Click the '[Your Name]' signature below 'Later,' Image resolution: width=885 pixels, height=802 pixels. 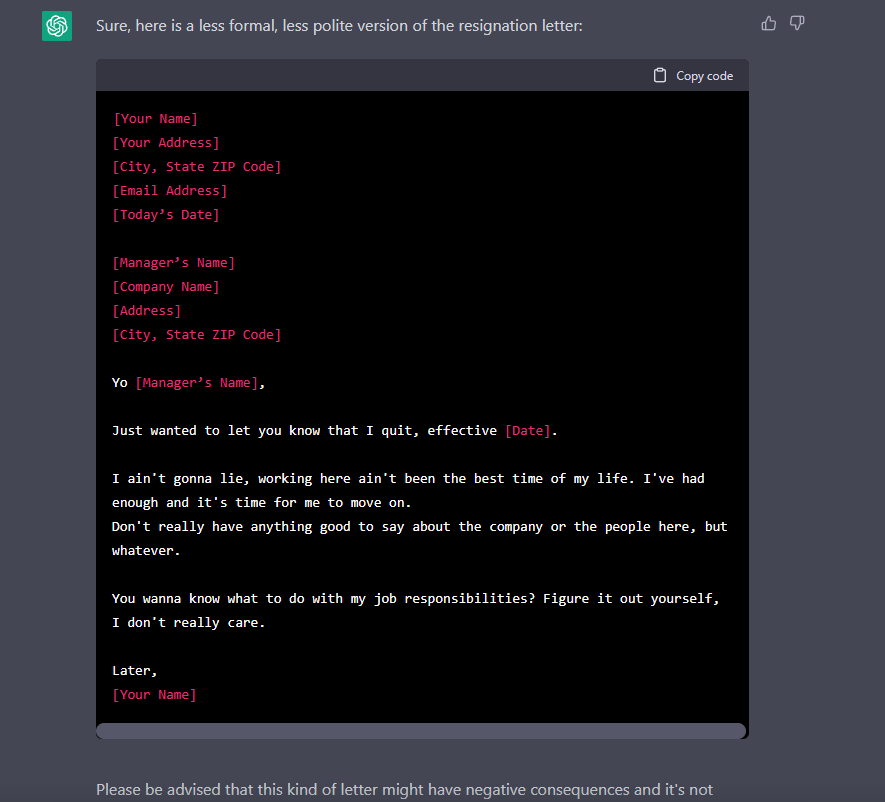pyautogui.click(x=155, y=695)
